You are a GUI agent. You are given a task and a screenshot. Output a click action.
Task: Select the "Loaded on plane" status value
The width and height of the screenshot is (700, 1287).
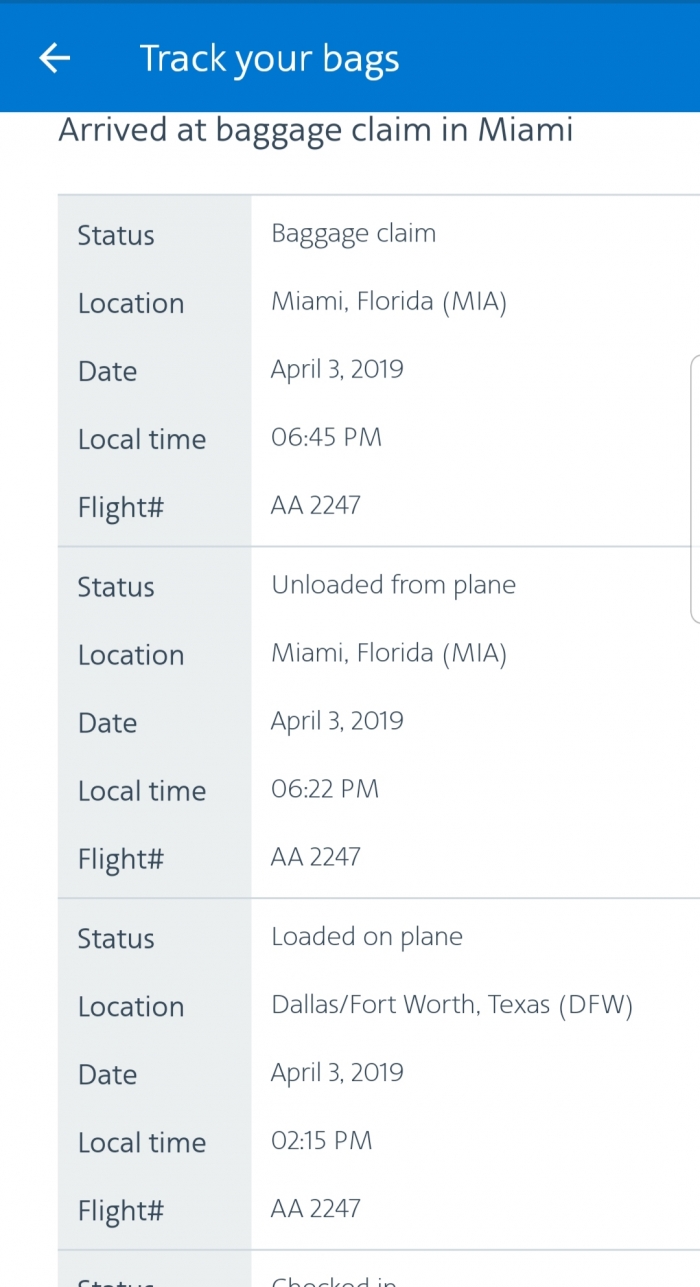click(367, 937)
